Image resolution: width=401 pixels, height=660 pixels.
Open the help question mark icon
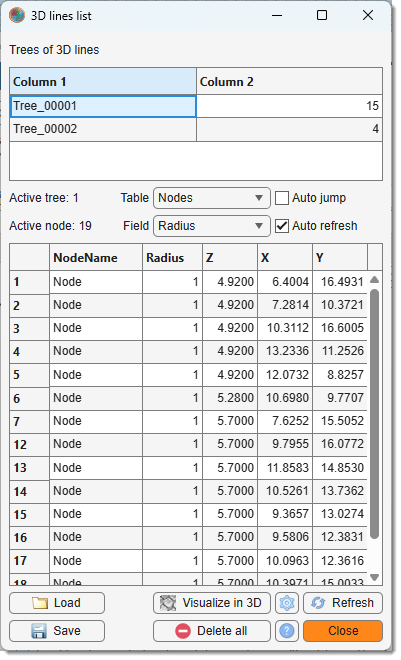(287, 631)
